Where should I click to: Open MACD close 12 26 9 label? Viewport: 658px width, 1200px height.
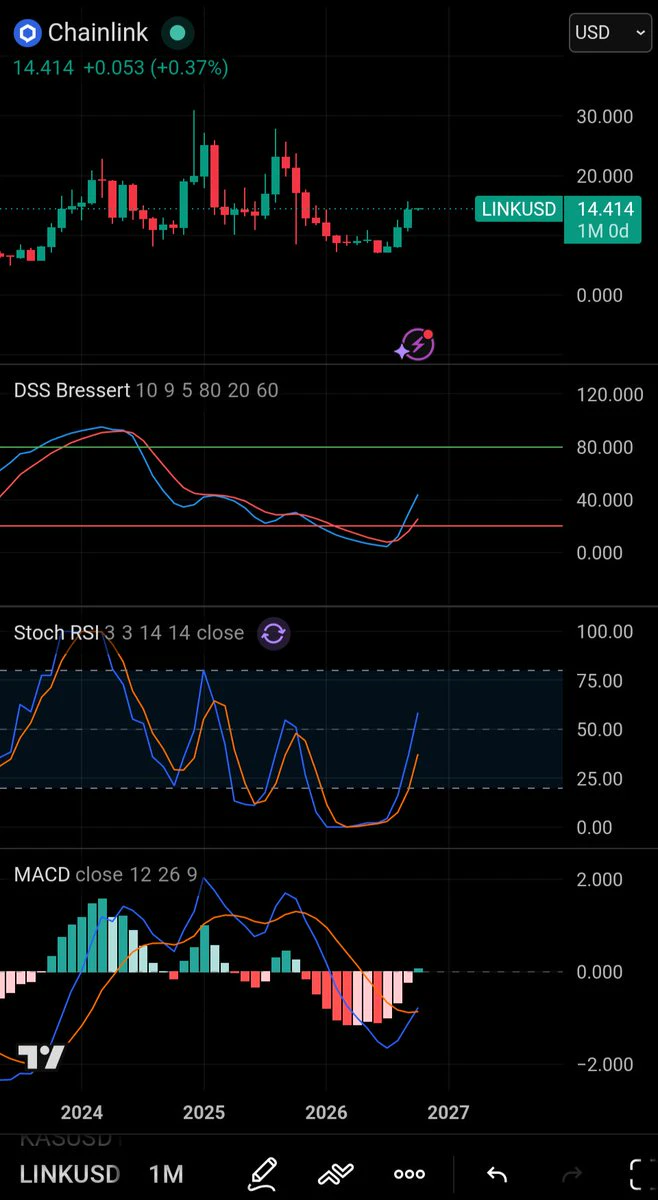pos(106,875)
